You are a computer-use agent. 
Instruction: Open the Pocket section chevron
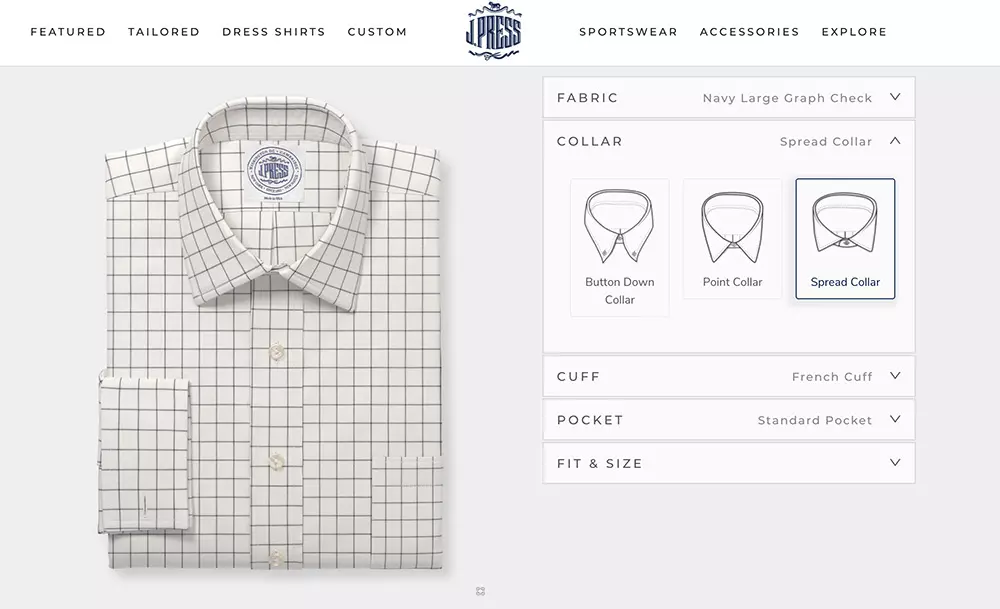click(x=895, y=419)
